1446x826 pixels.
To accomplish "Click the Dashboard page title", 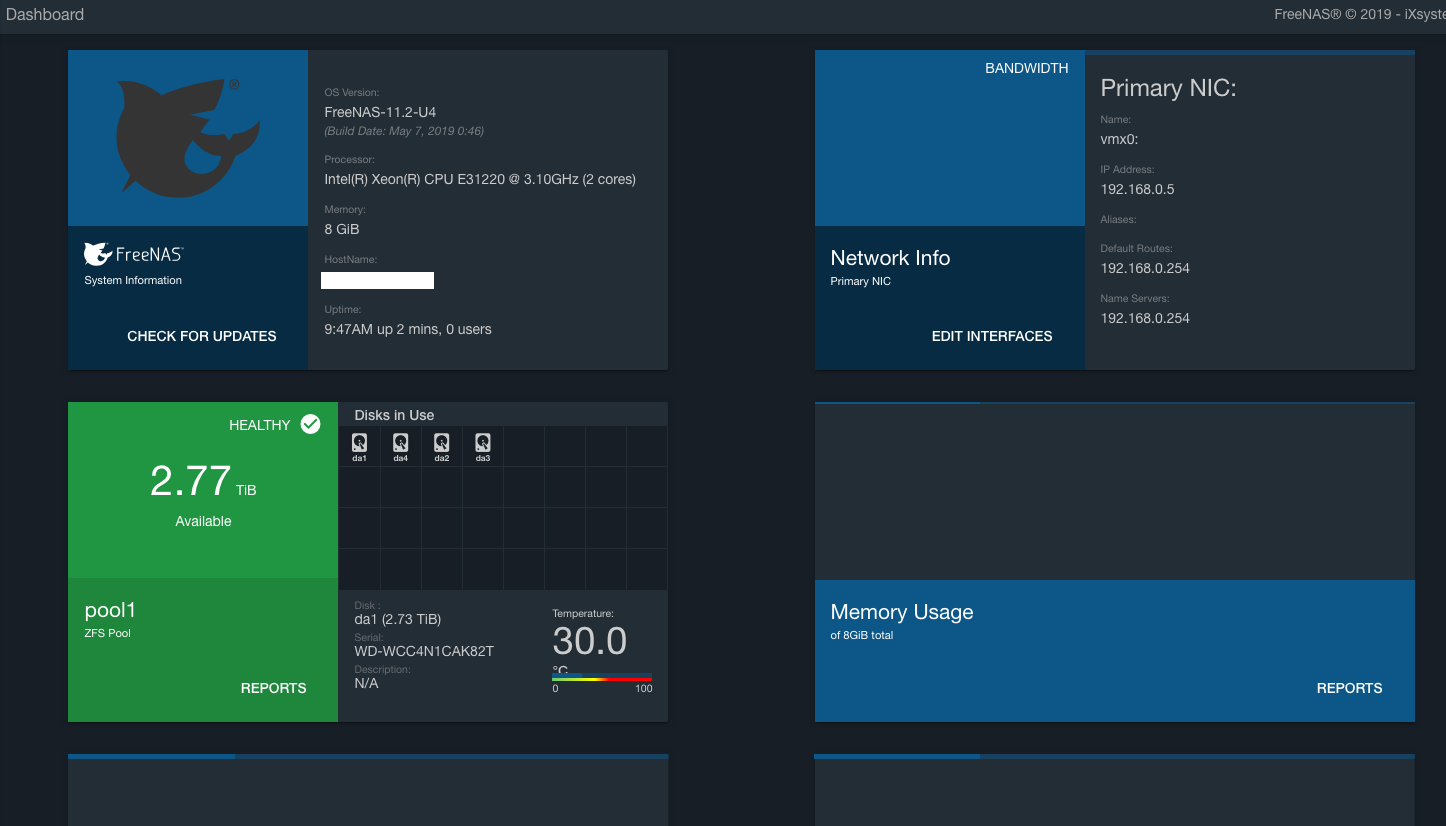I will (x=45, y=14).
